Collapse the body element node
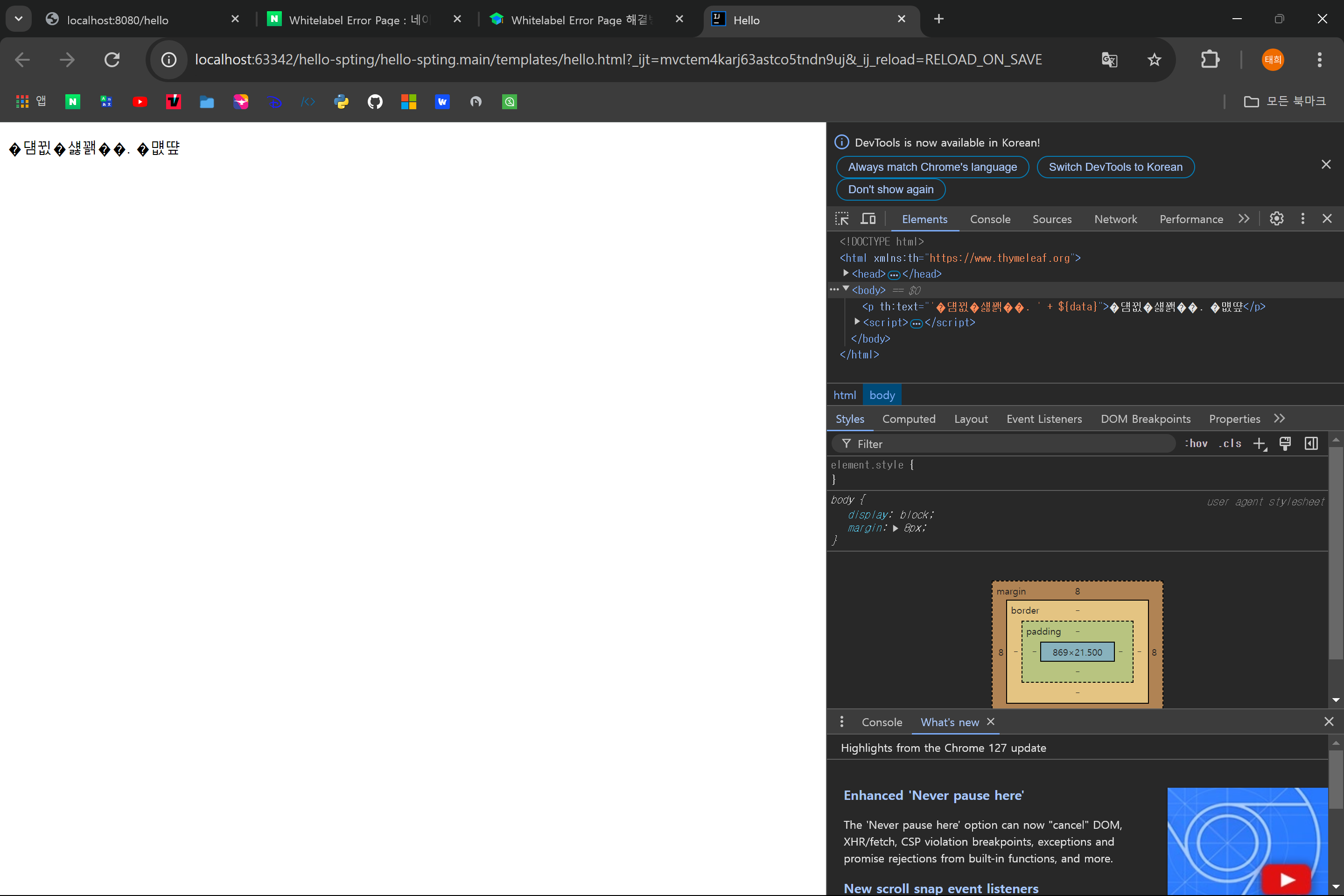The width and height of the screenshot is (1344, 896). (x=846, y=289)
